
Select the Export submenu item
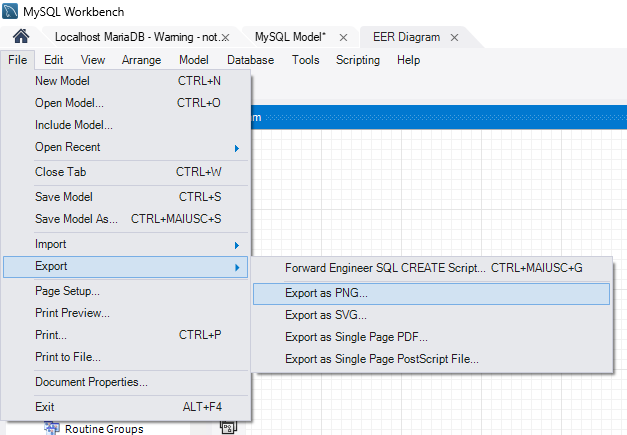(126, 267)
